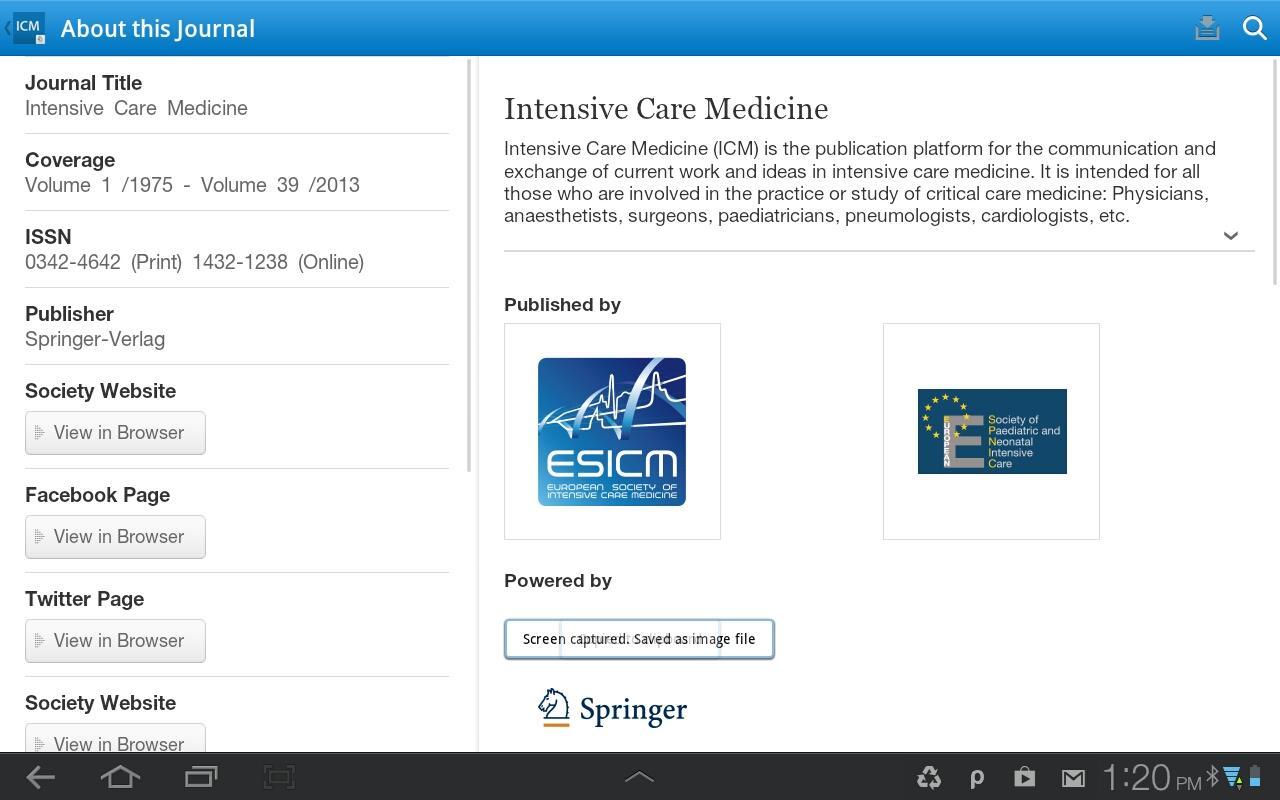
Task: Tap the journal description paragraph
Action: pos(860,182)
